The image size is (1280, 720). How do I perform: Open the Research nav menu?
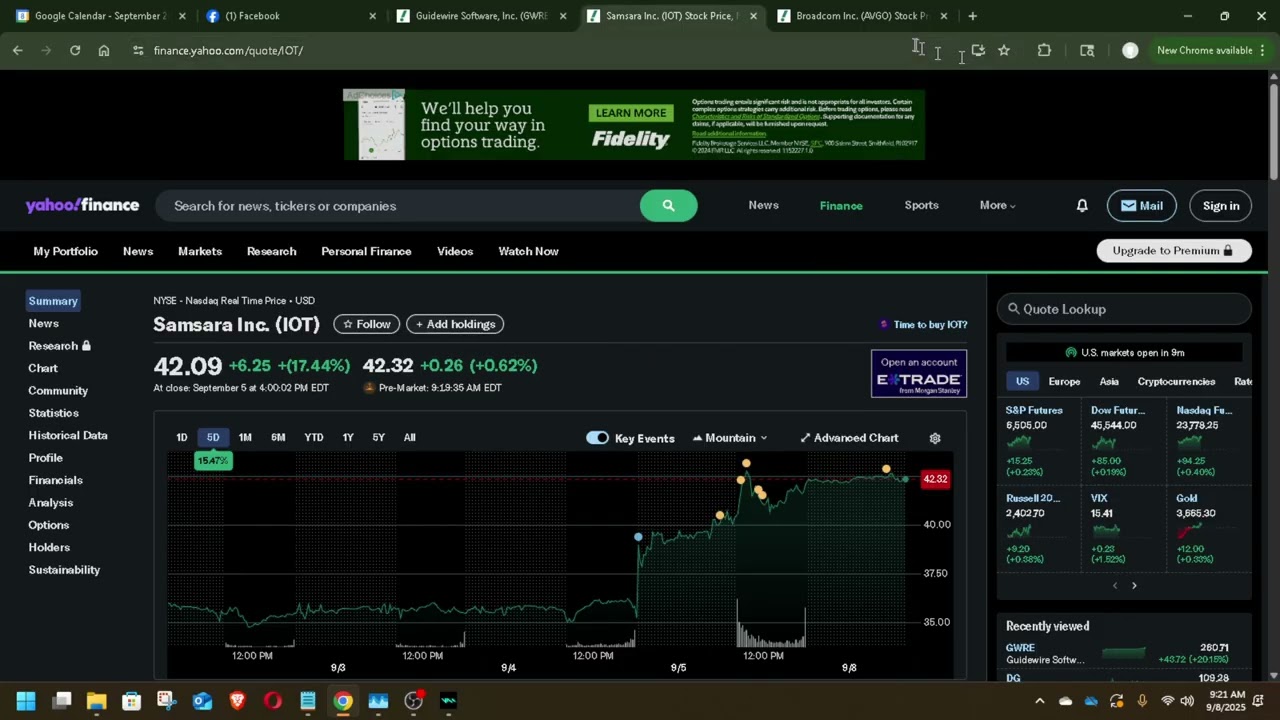[272, 251]
